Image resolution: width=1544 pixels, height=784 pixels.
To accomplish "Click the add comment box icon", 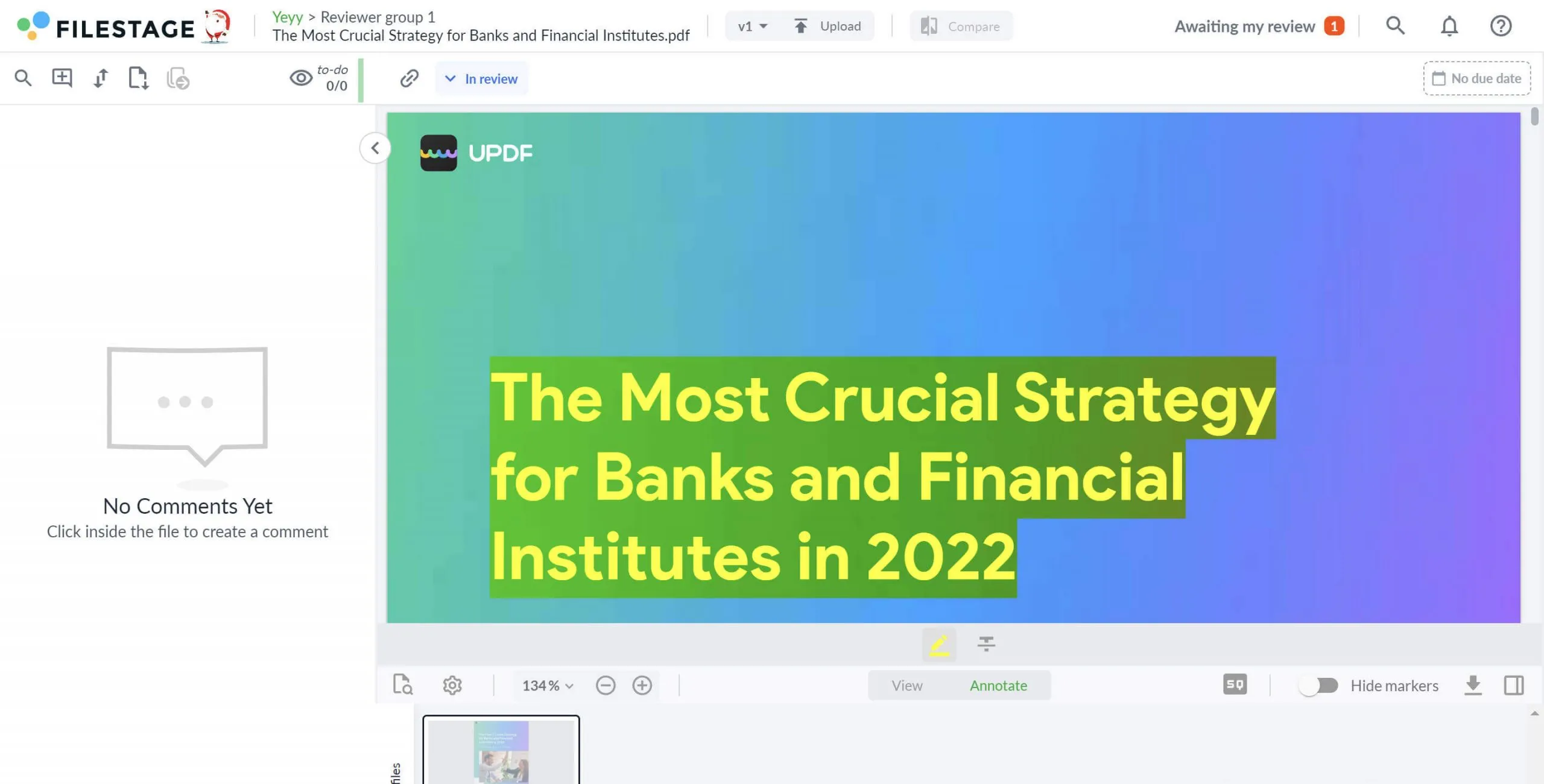I will 62,78.
